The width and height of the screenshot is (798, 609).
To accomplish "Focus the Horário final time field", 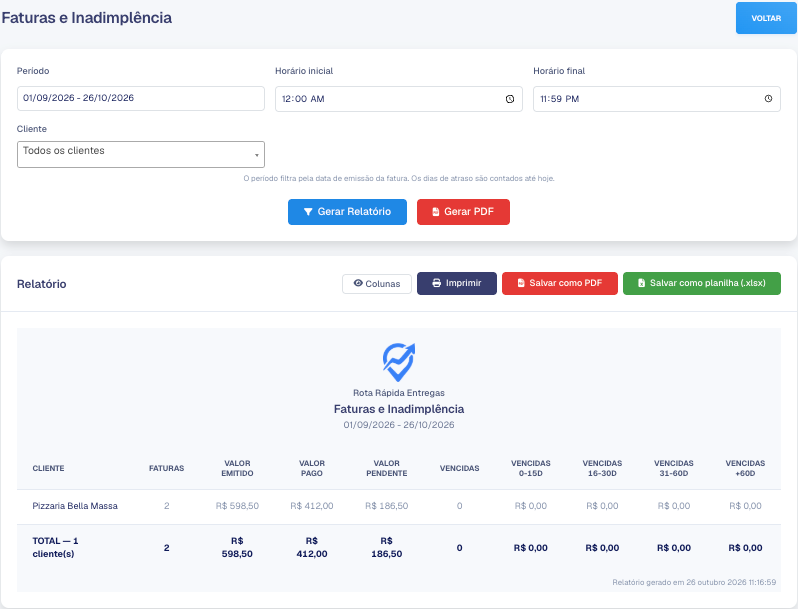I will pos(657,99).
